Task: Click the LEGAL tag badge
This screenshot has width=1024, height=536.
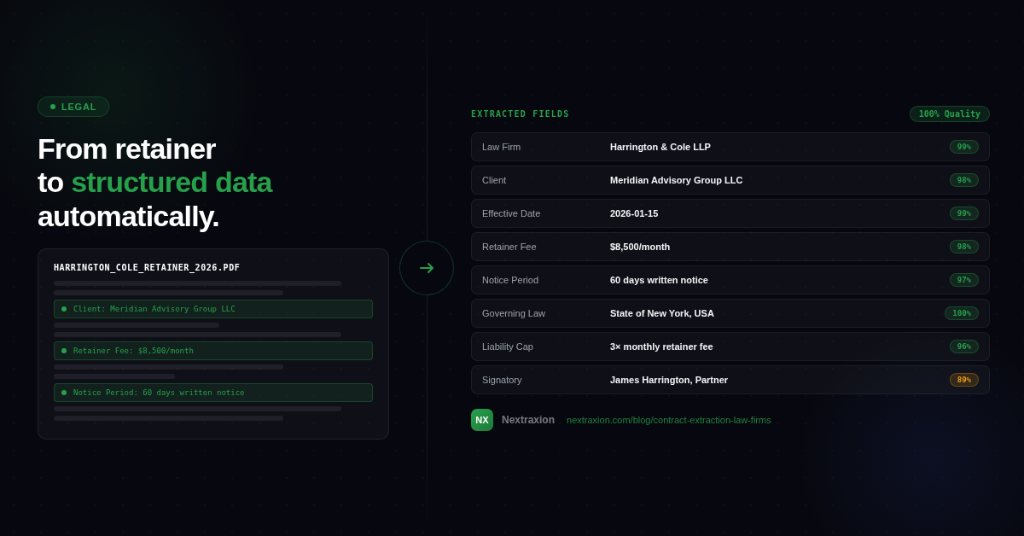Action: [x=73, y=106]
